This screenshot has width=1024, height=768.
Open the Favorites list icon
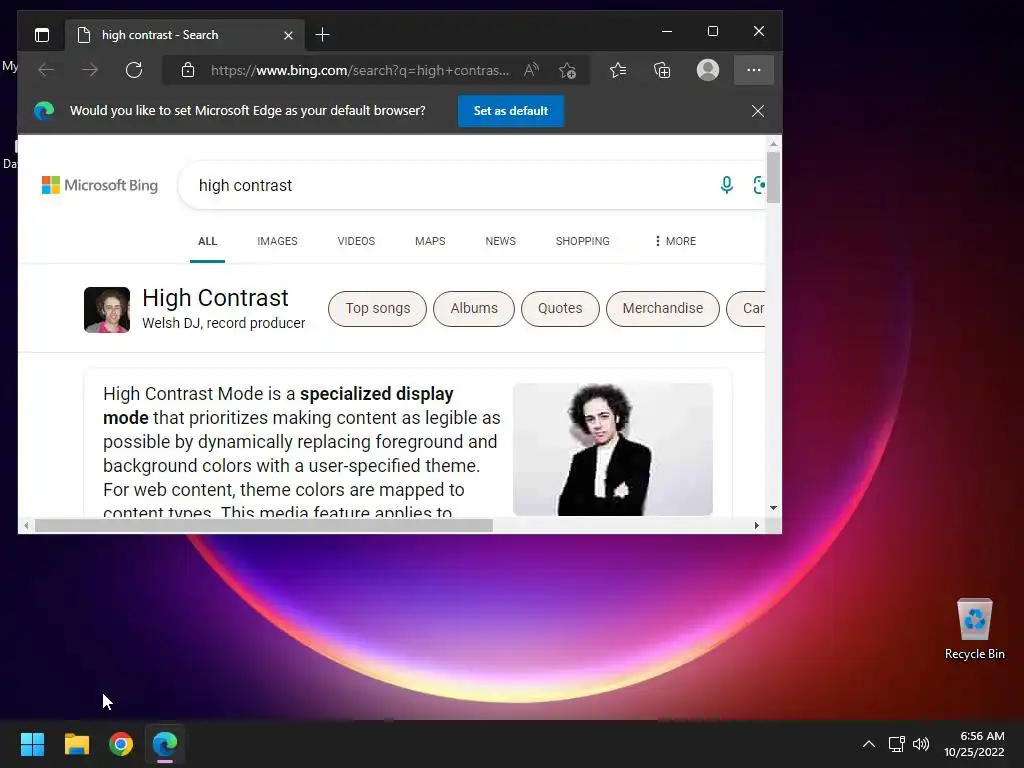tap(618, 70)
